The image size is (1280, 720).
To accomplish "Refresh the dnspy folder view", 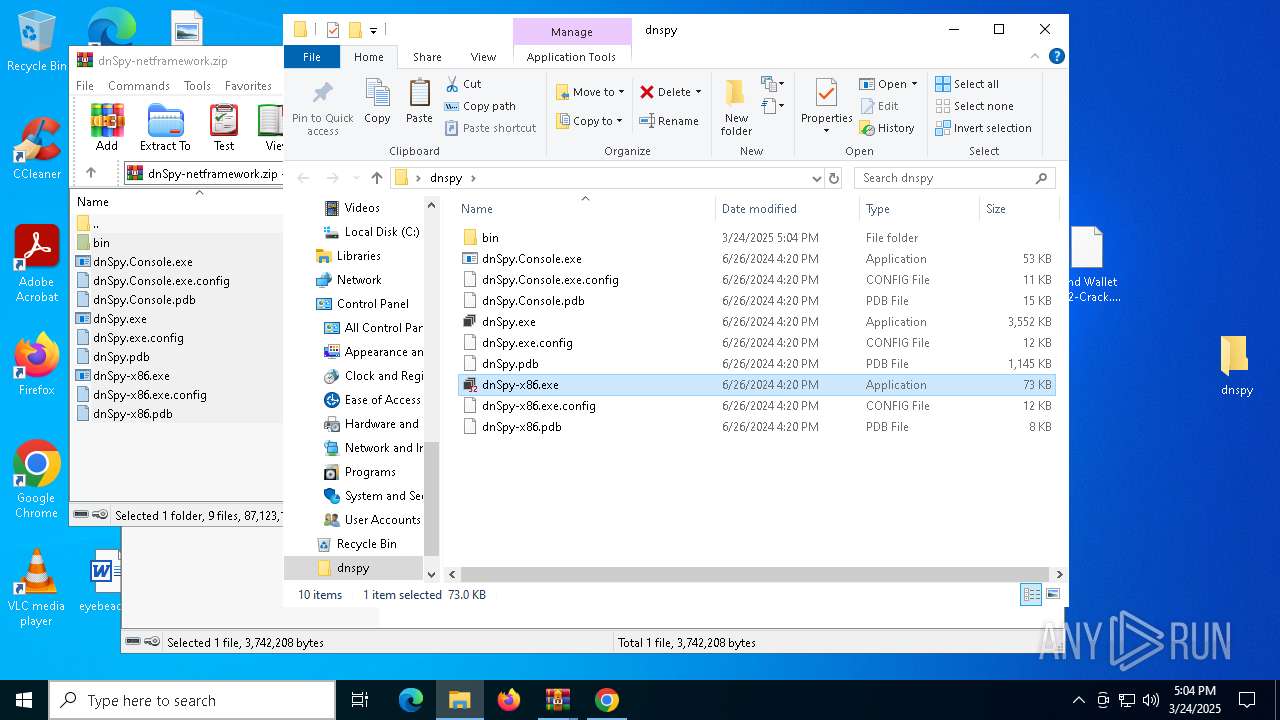I will pyautogui.click(x=834, y=178).
